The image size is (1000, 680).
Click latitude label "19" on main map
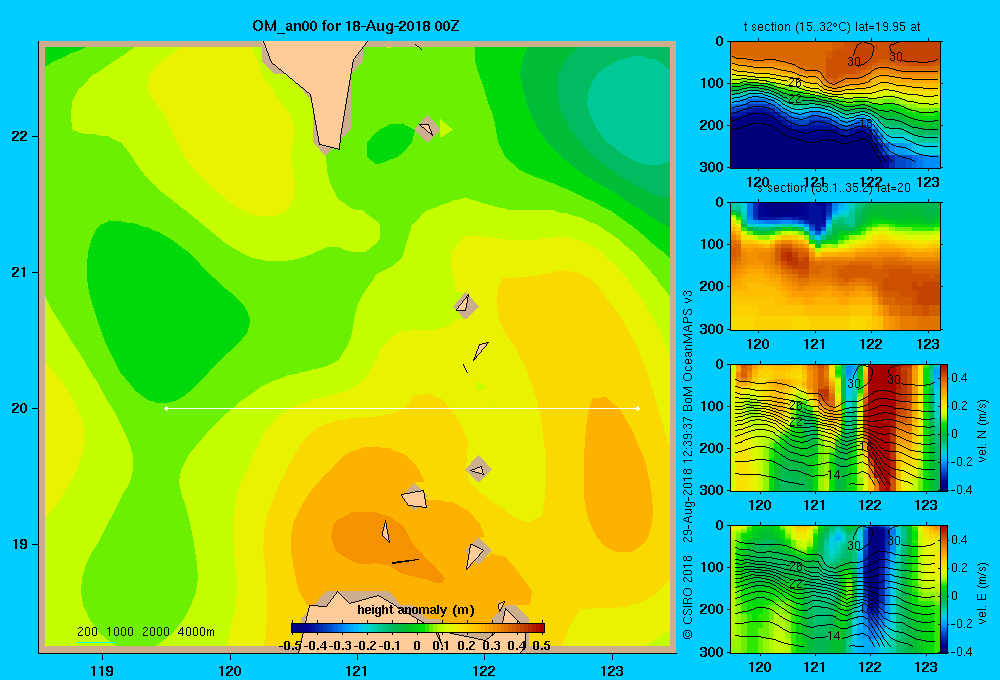pyautogui.click(x=19, y=544)
